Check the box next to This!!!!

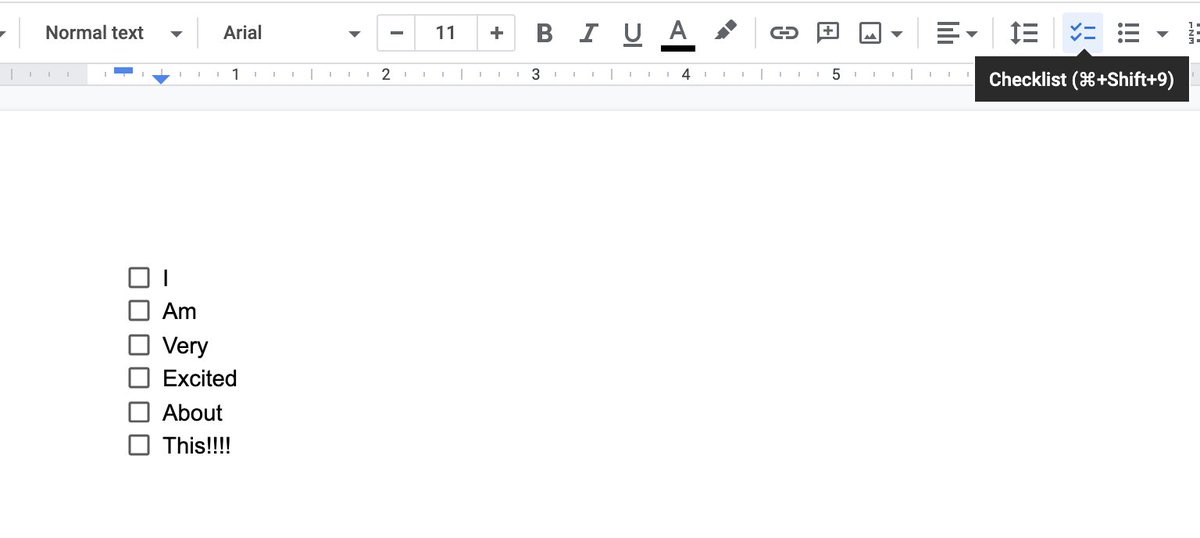[x=139, y=445]
